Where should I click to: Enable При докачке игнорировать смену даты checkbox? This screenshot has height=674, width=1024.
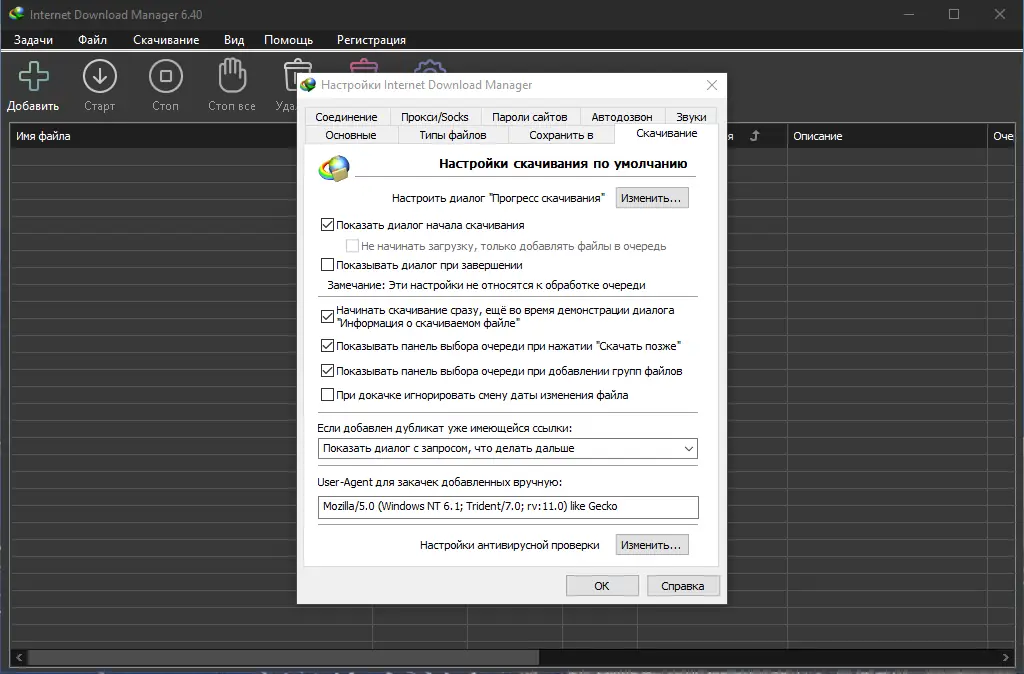[327, 395]
